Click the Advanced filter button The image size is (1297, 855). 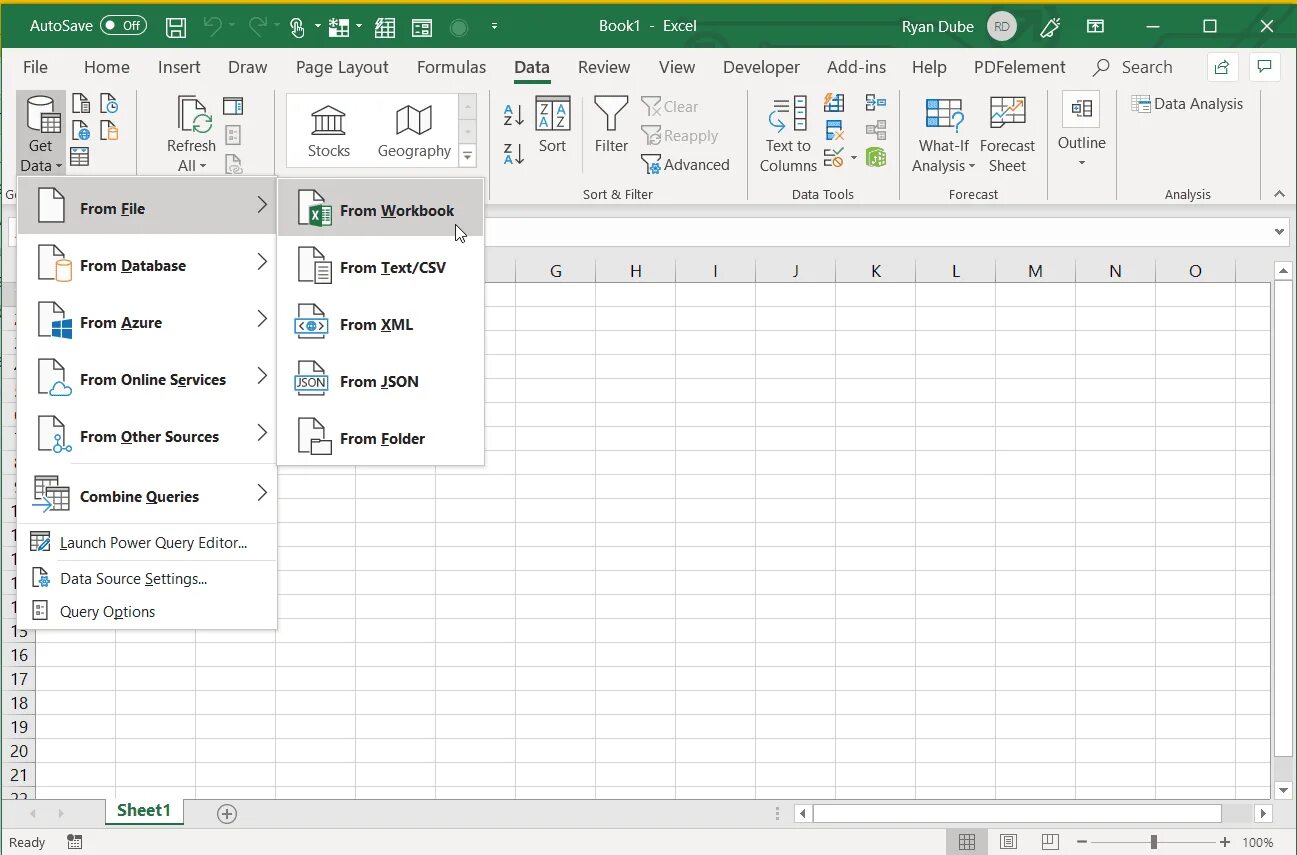click(685, 164)
